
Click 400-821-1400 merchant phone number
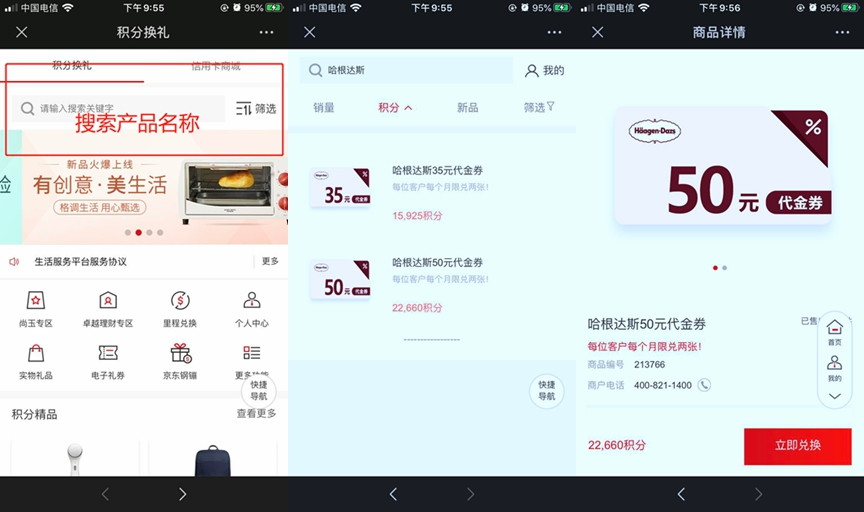tap(663, 385)
